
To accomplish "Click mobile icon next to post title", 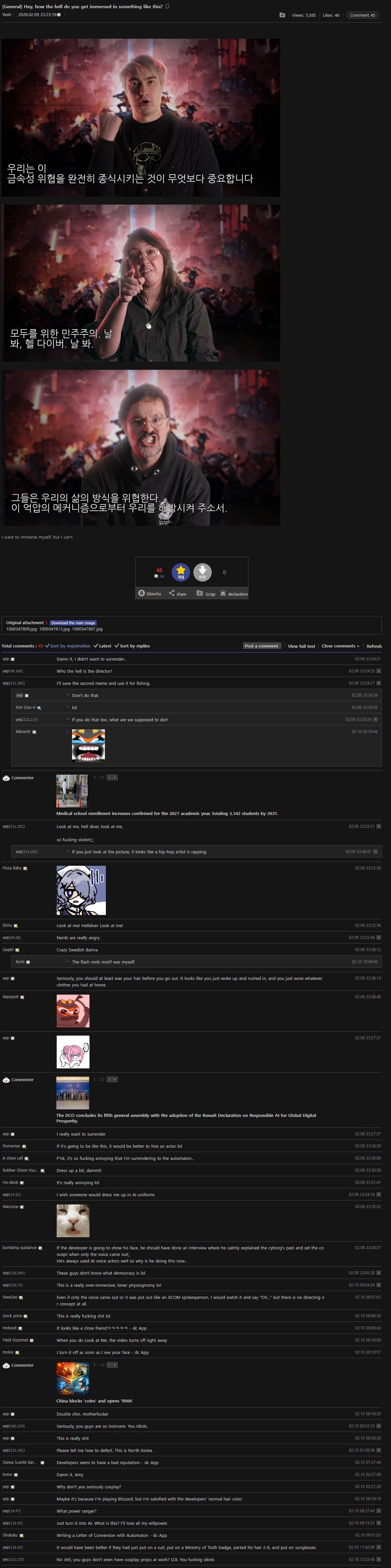I will click(167, 7).
